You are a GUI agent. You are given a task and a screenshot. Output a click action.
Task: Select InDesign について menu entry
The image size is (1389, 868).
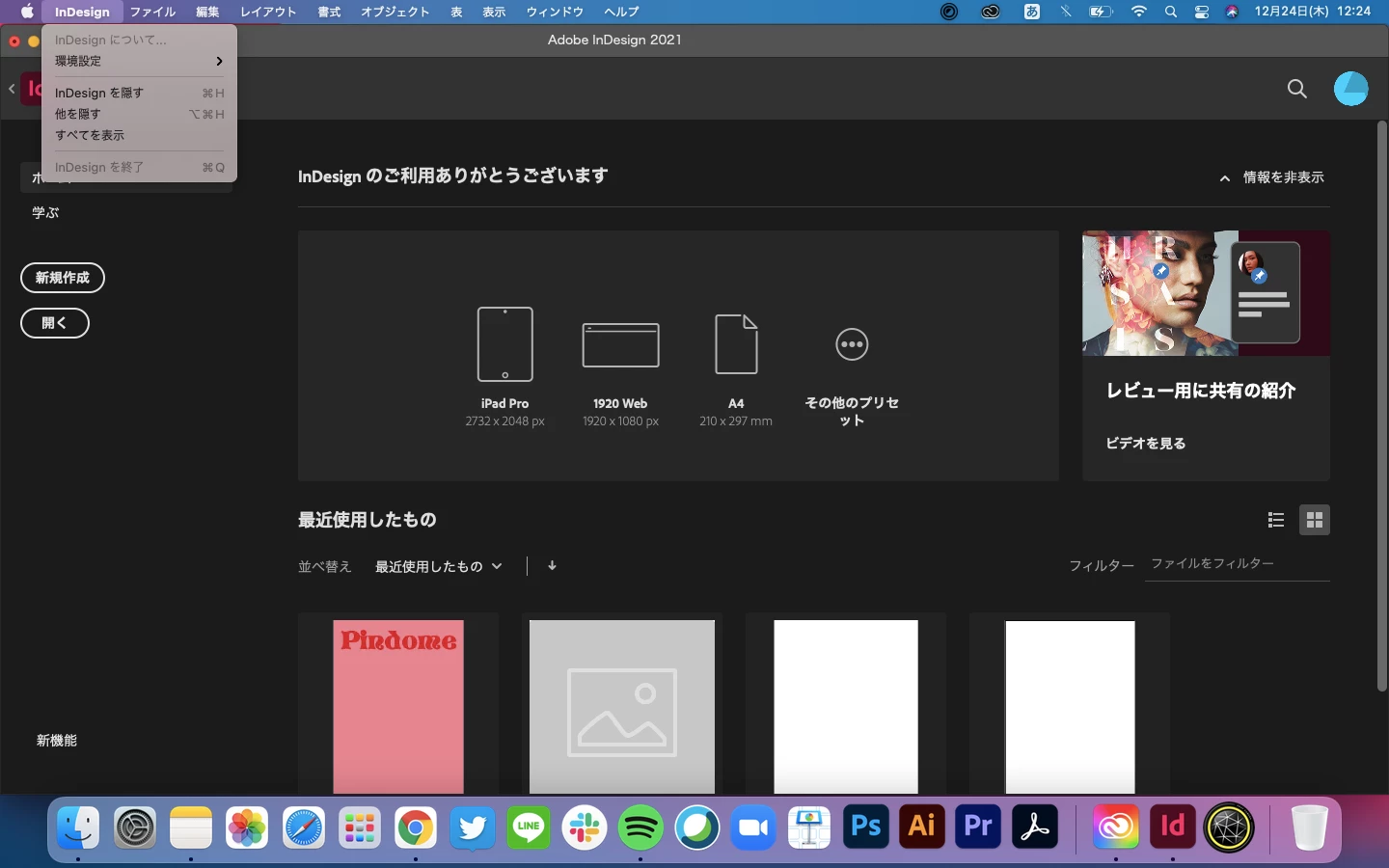coord(139,40)
